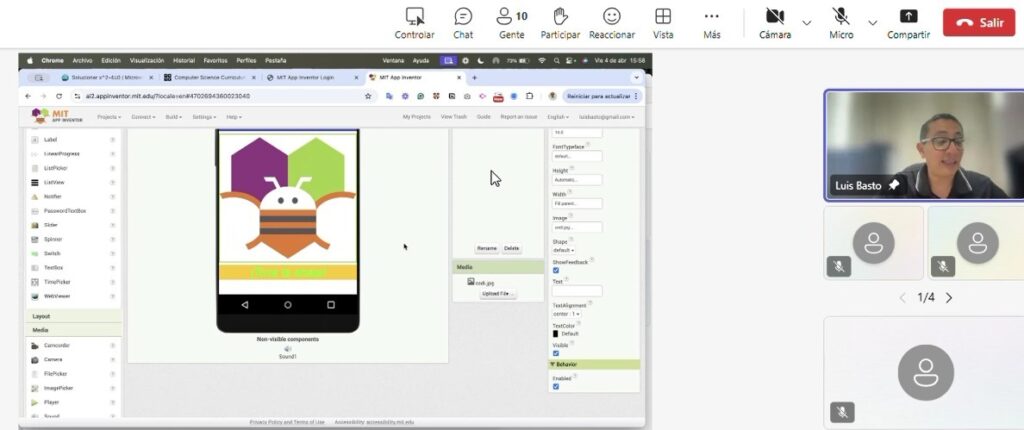1024x430 pixels.
Task: Open the Controlar (take control) option
Action: pos(414,24)
